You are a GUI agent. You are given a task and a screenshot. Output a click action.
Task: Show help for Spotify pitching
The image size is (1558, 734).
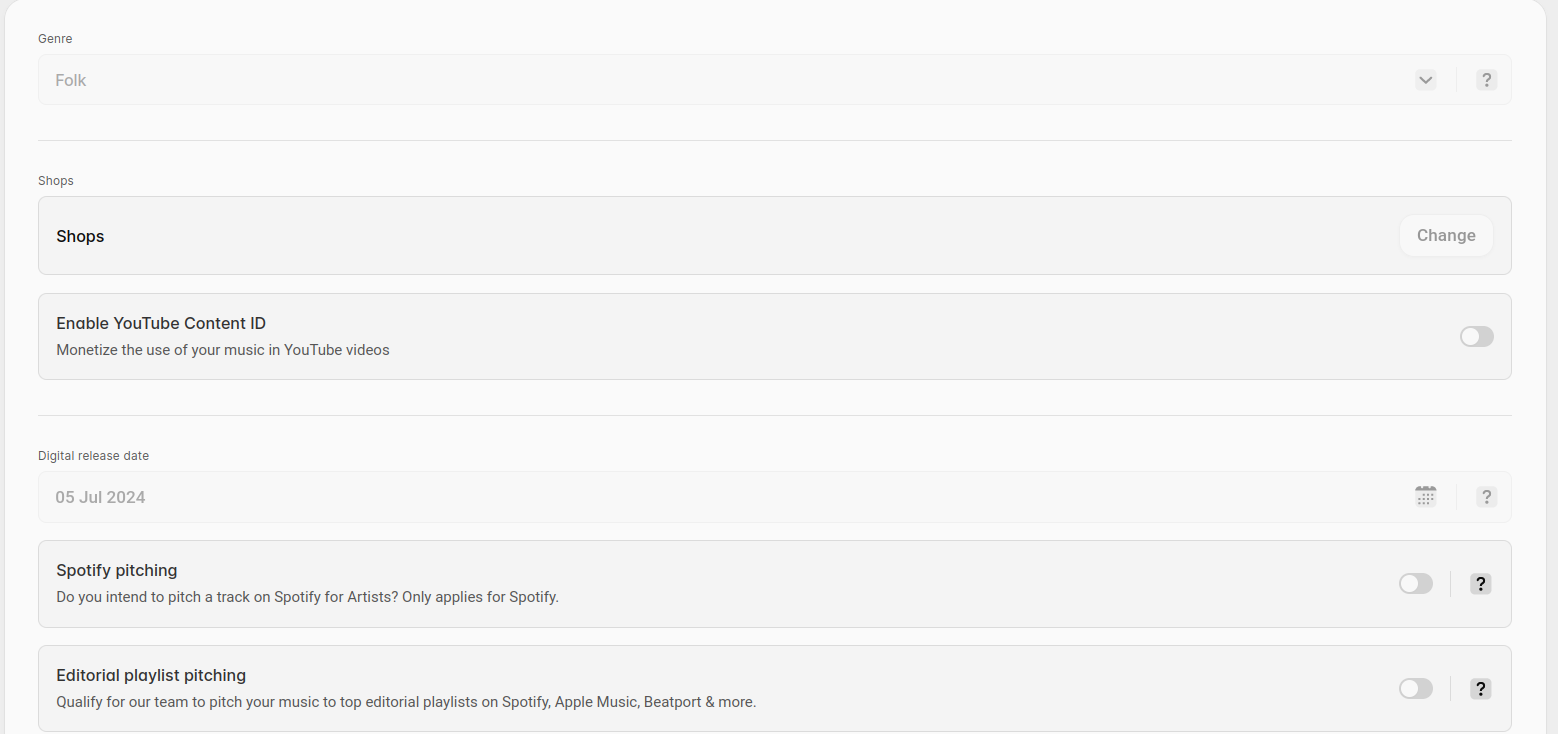[1481, 584]
